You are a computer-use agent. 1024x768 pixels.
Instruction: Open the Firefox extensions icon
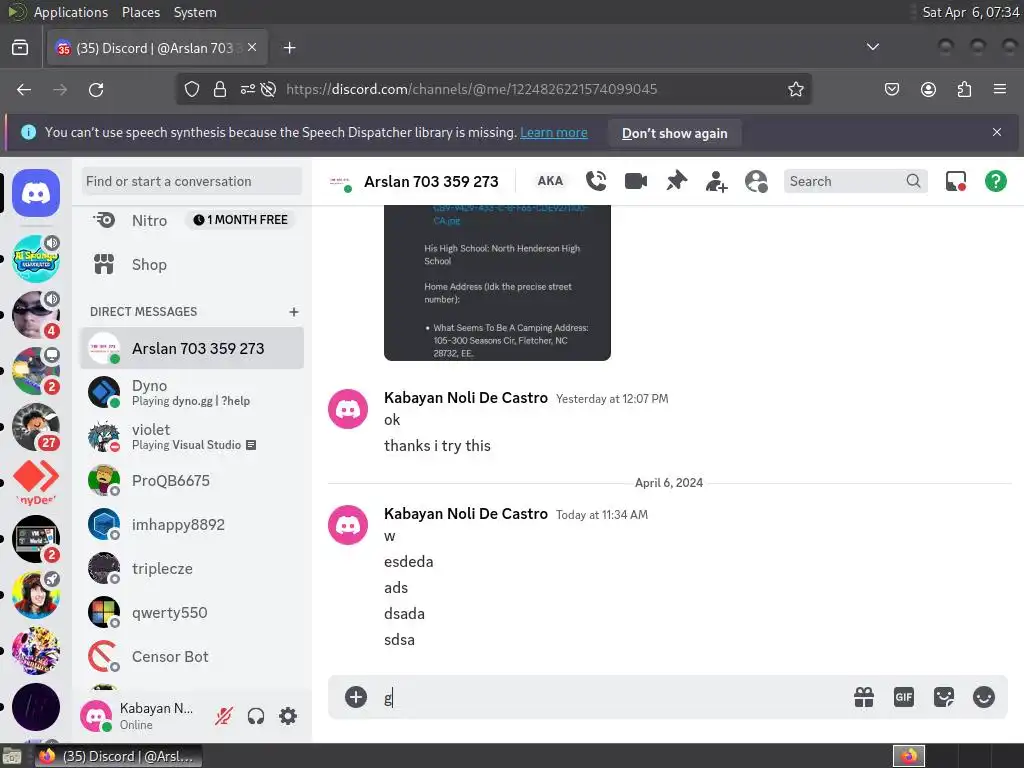tap(964, 89)
